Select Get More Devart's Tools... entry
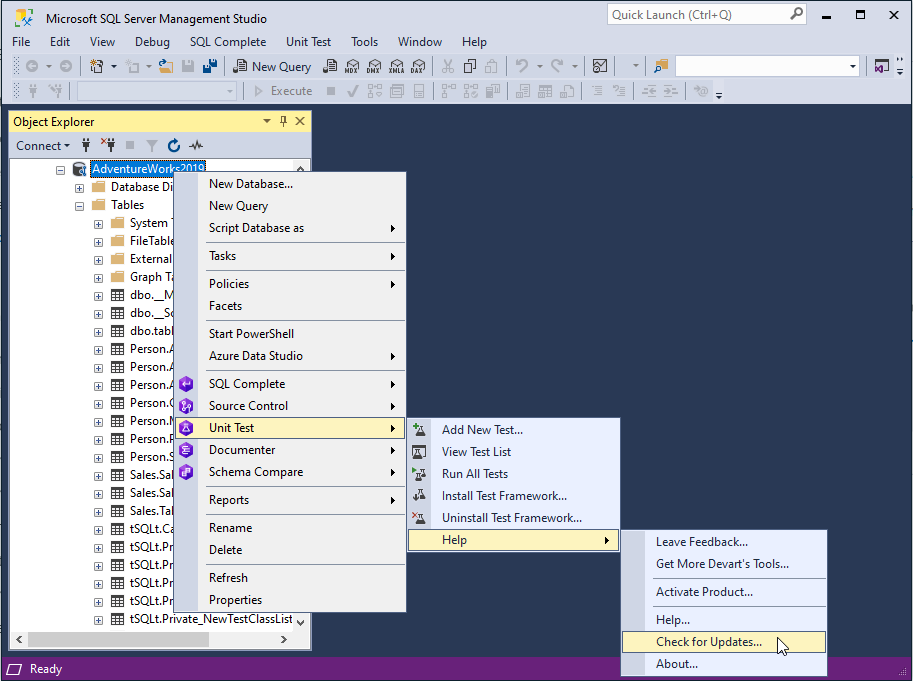The width and height of the screenshot is (913, 681). pyautogui.click(x=724, y=564)
